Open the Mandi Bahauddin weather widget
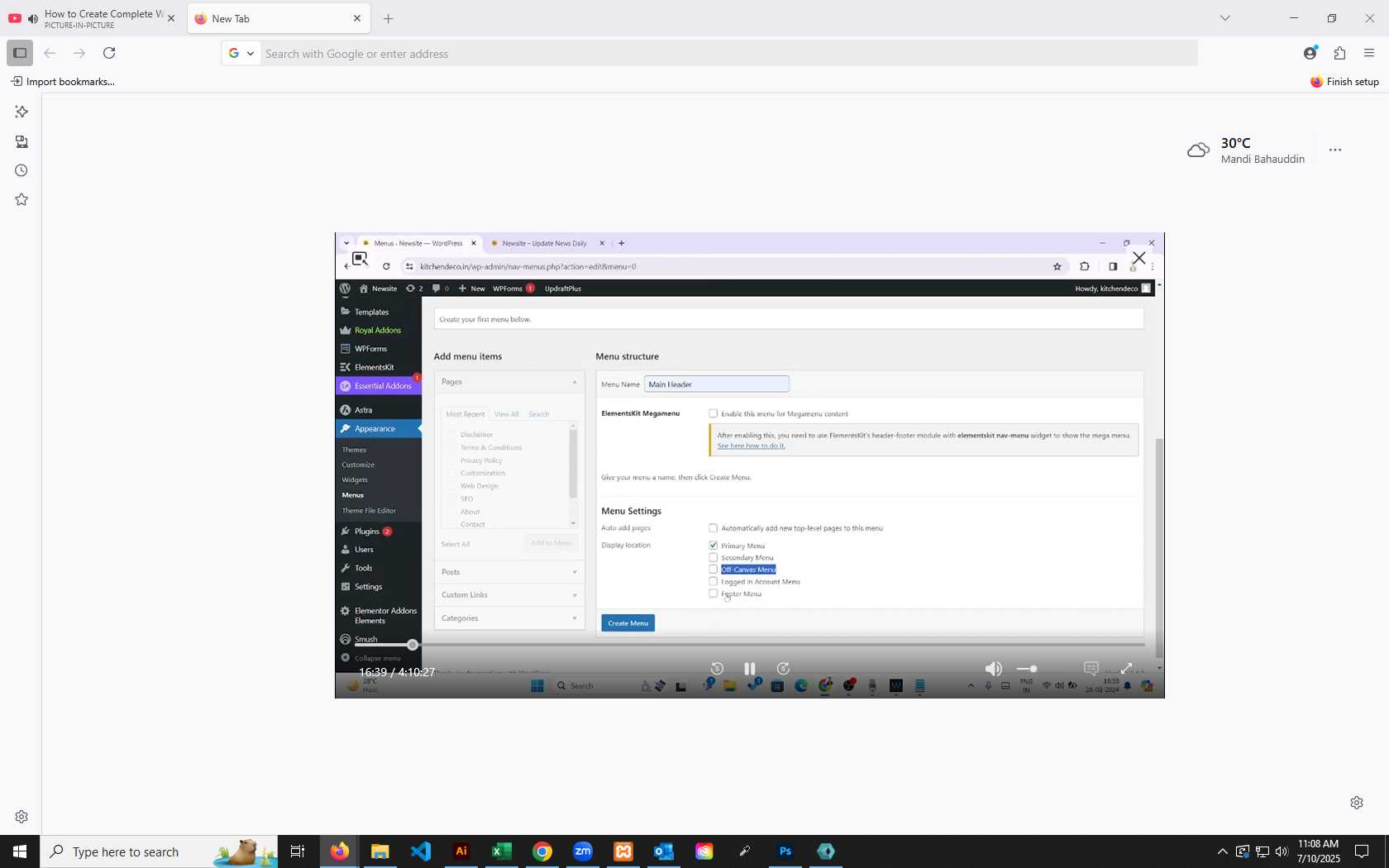Image resolution: width=1389 pixels, height=868 pixels. (1247, 150)
